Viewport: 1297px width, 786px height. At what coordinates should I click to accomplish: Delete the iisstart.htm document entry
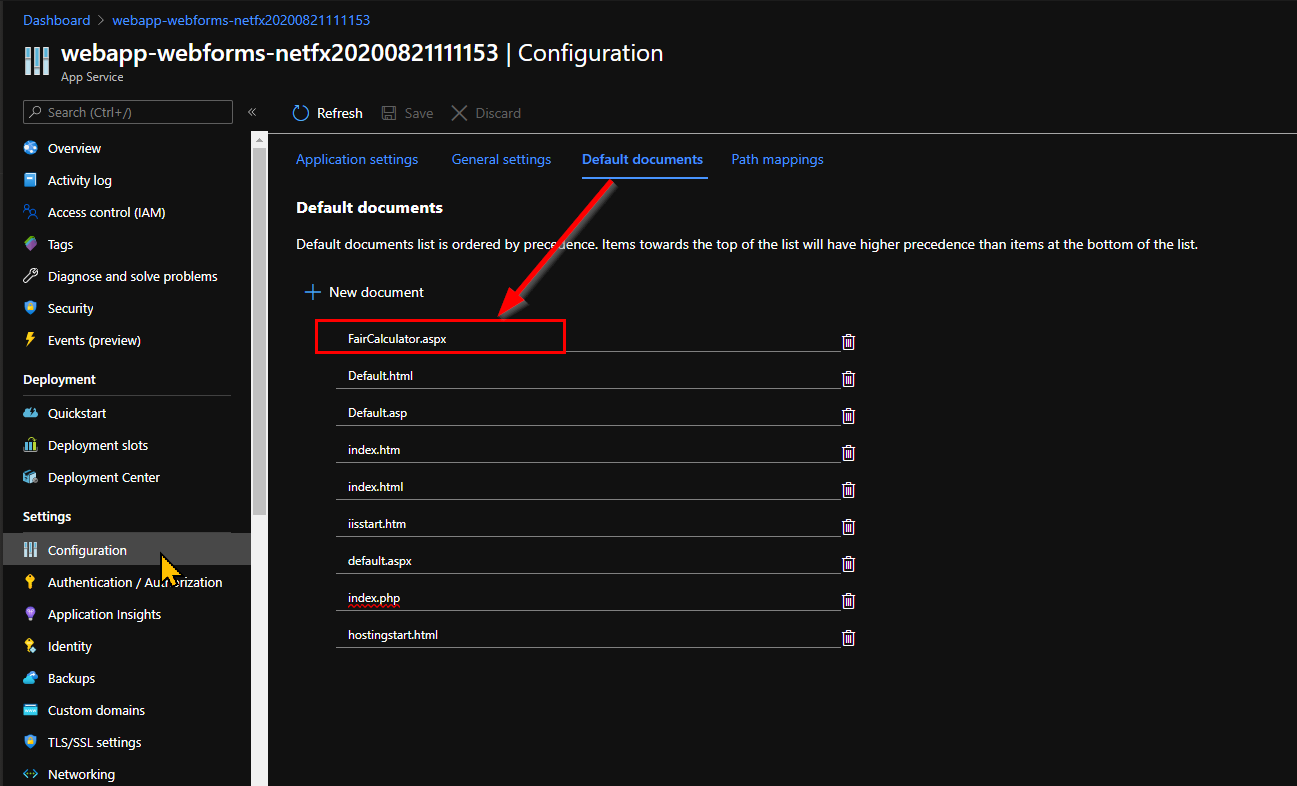tap(848, 527)
